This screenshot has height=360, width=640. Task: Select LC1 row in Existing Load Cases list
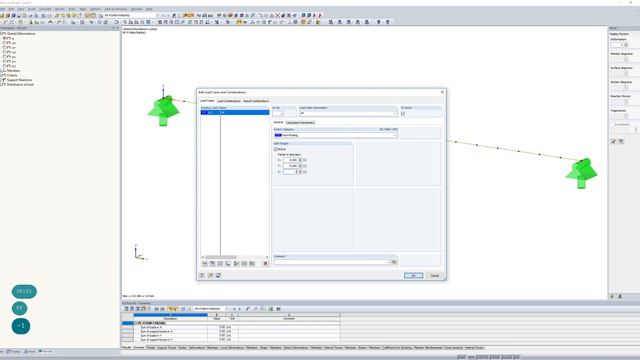(x=235, y=112)
